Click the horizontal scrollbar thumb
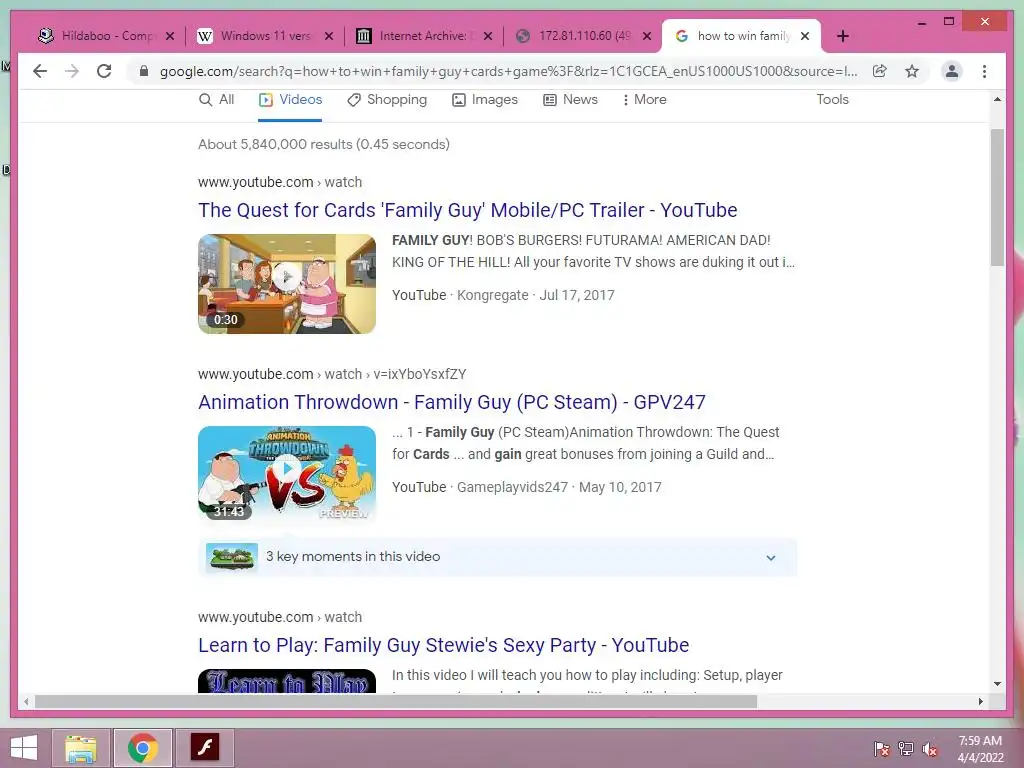 click(396, 702)
